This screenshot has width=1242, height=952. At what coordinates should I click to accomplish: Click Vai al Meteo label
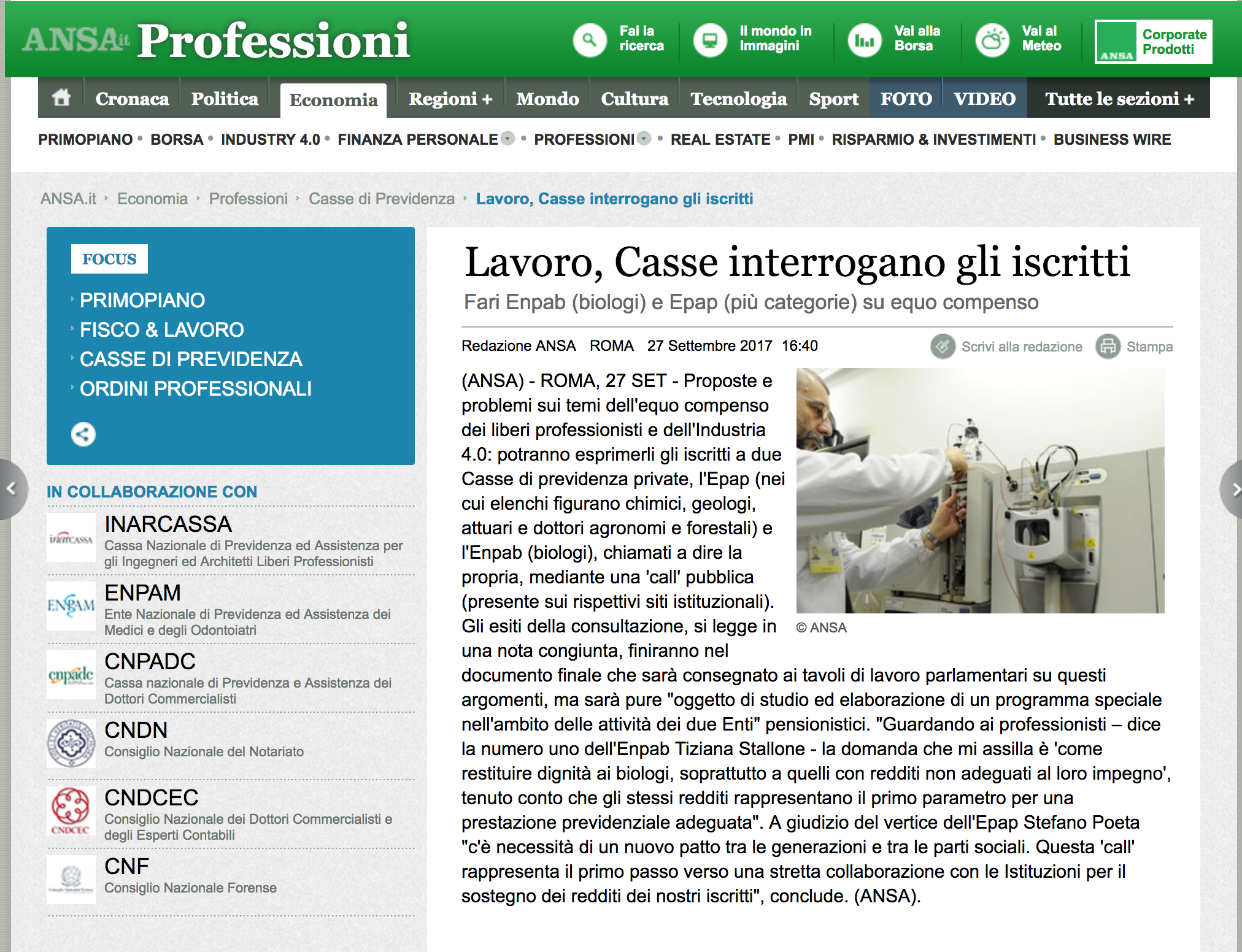point(1041,38)
